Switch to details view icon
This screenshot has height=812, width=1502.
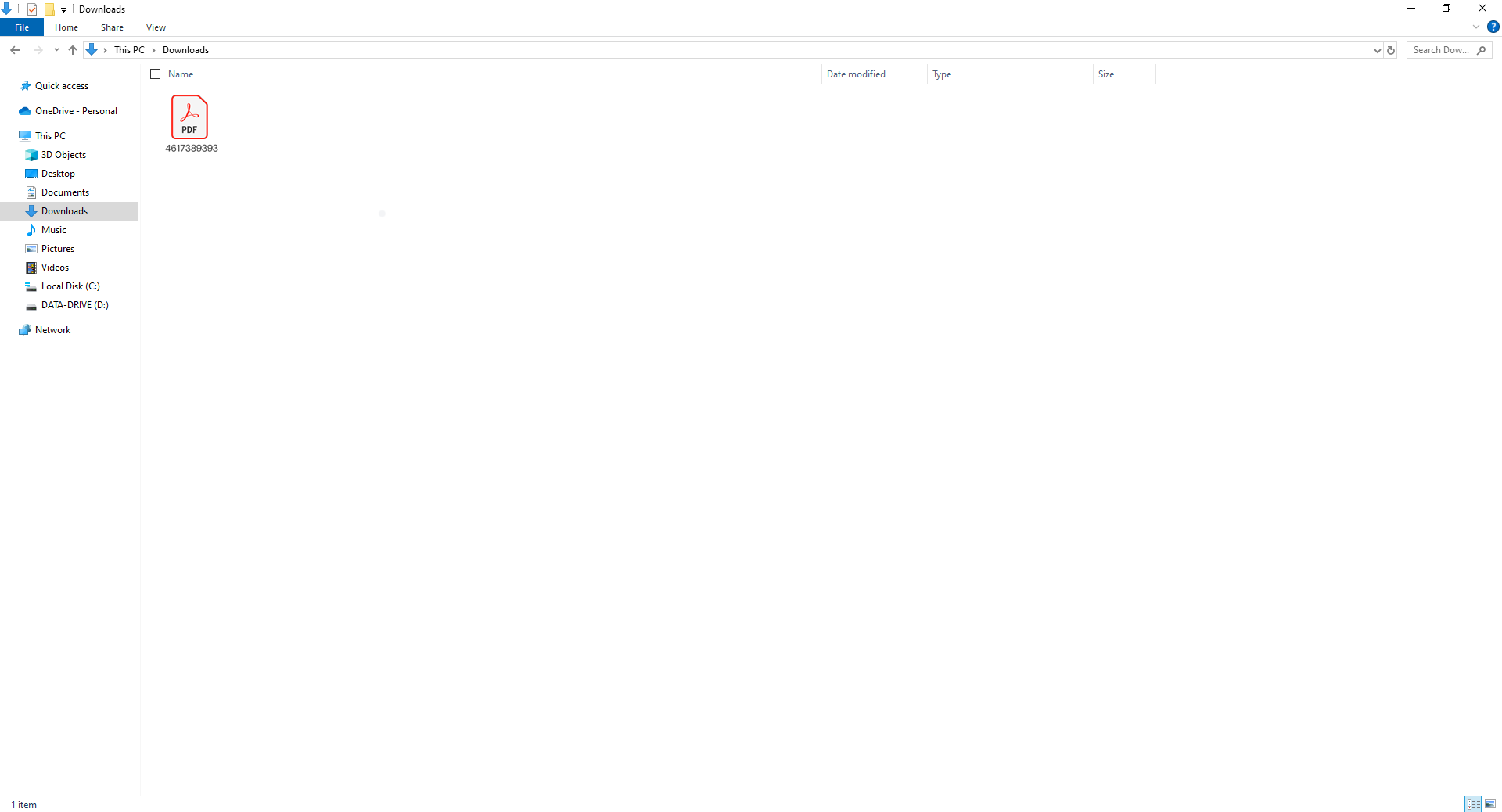pos(1473,804)
